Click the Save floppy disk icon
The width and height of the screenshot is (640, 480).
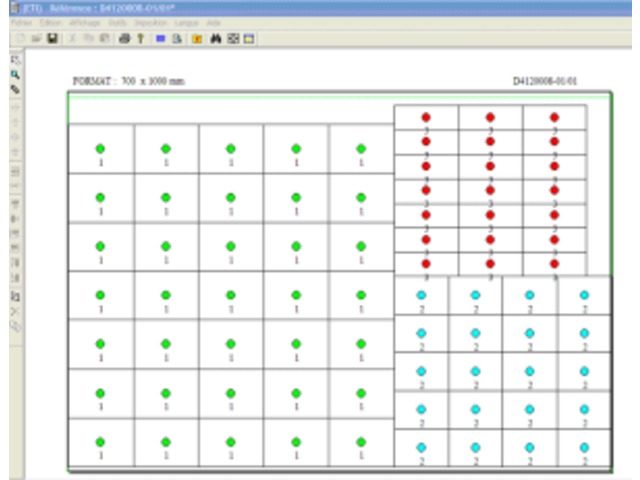click(x=52, y=39)
